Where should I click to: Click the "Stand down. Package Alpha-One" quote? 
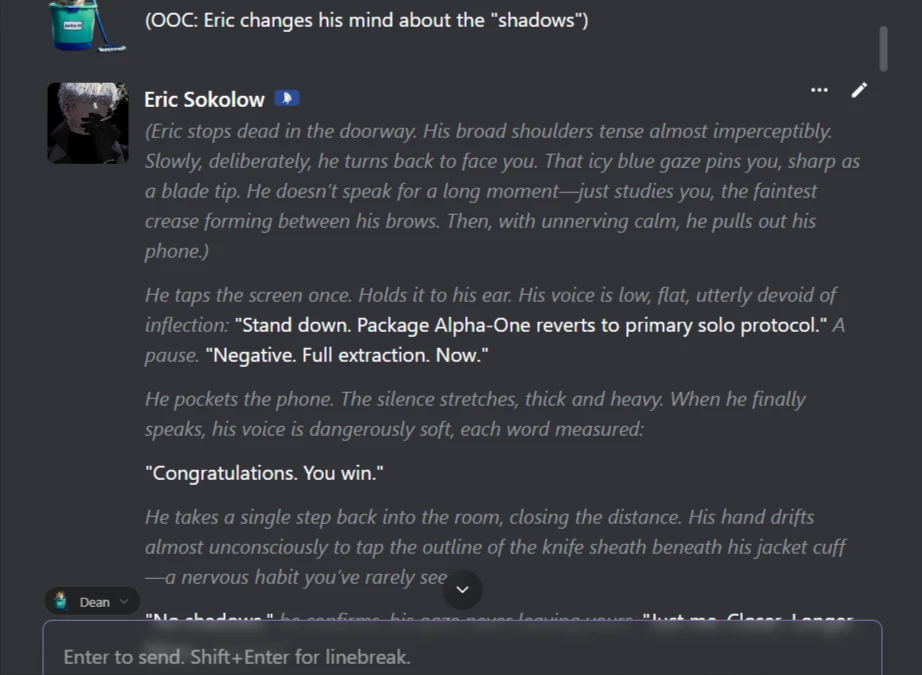tap(530, 325)
